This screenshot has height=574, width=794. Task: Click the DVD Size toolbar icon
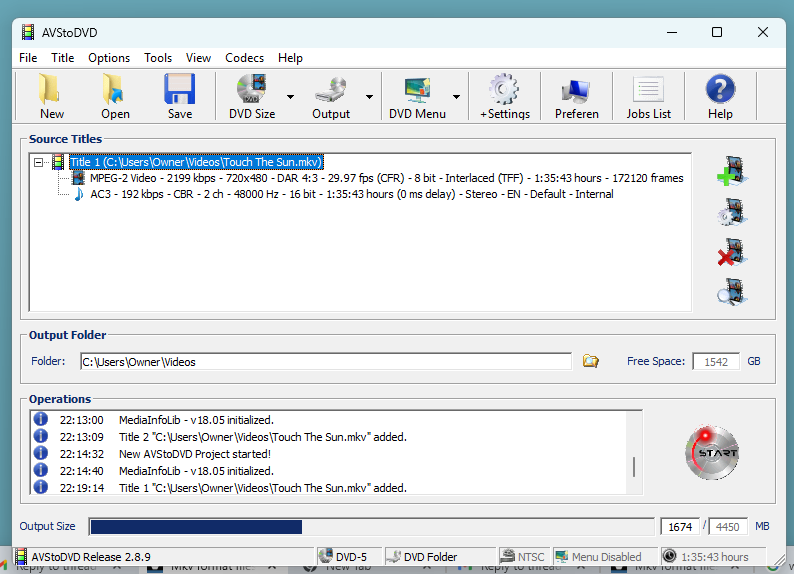click(x=252, y=89)
